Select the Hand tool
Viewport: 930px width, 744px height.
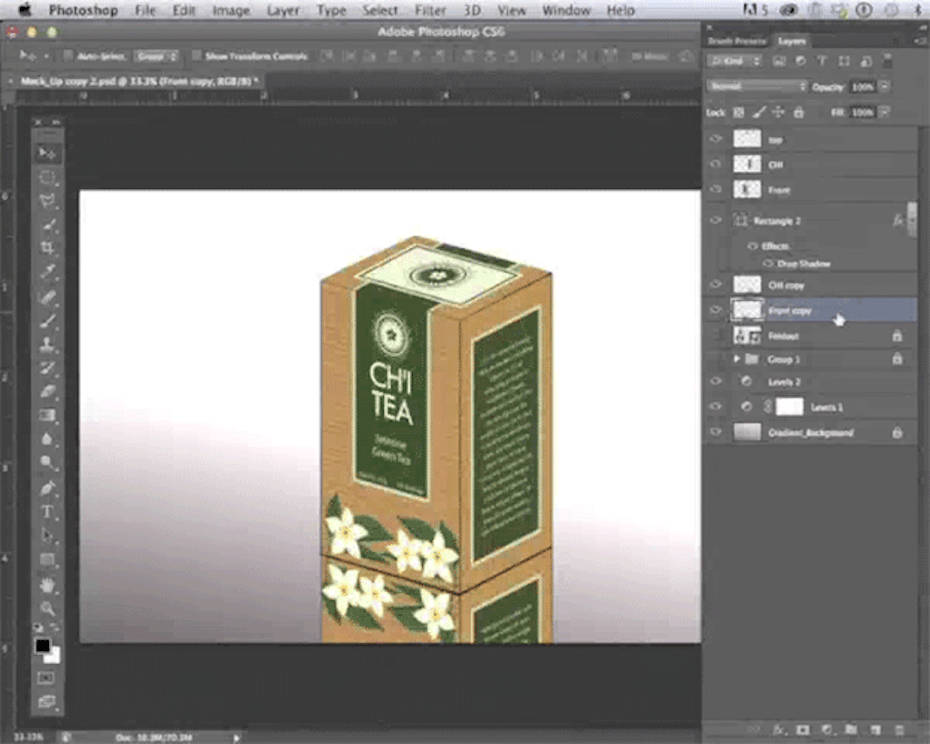click(x=47, y=584)
